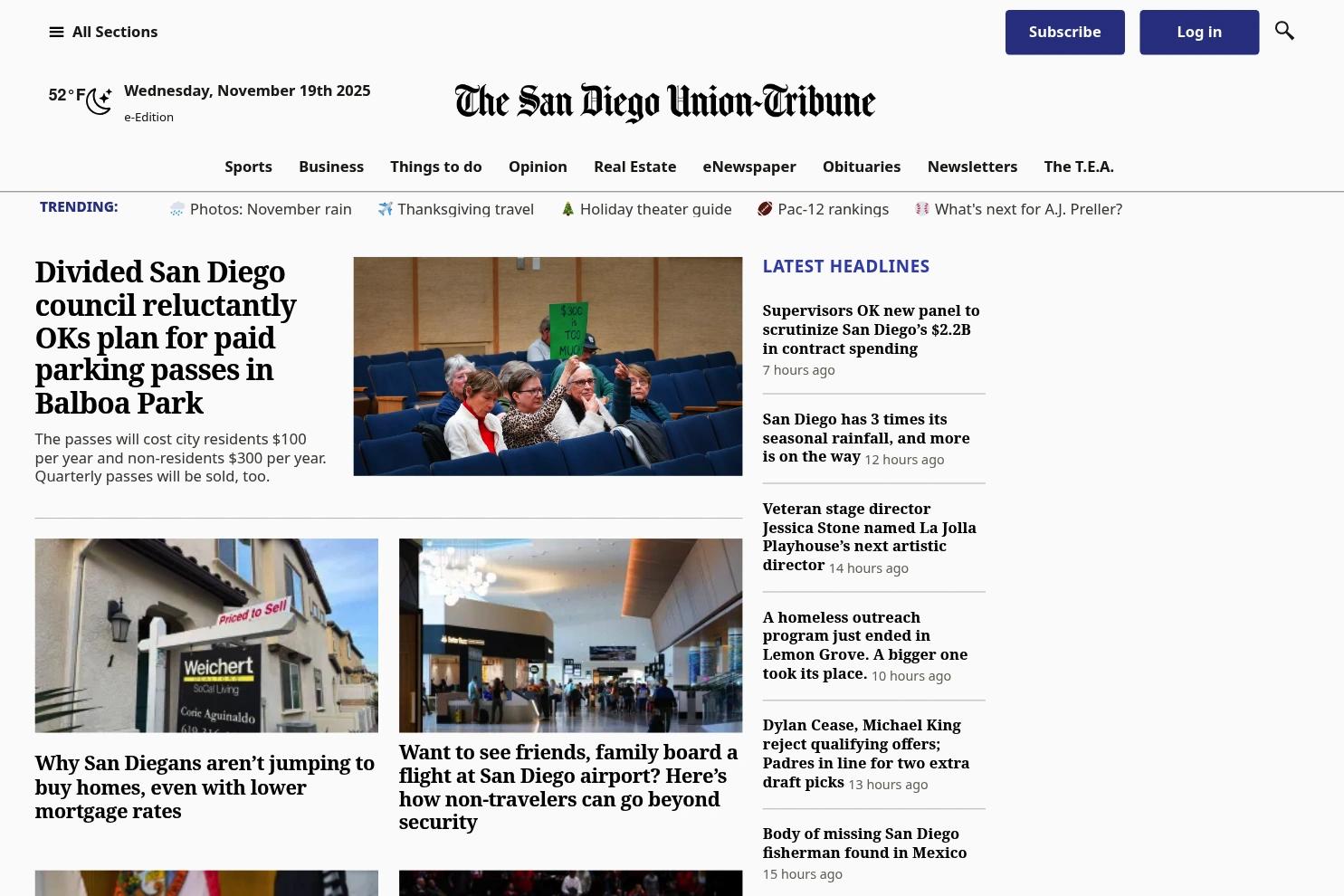
Task: Open the Business section
Action: click(331, 167)
